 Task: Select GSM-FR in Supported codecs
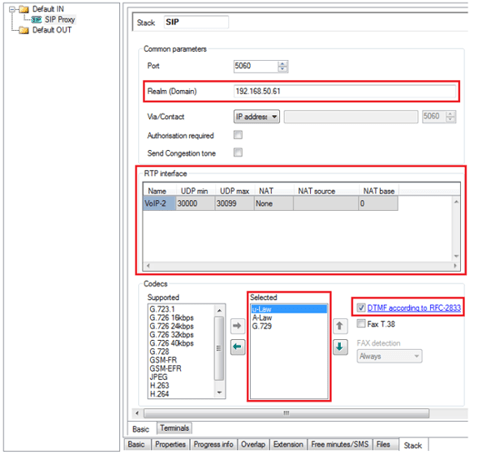182,360
